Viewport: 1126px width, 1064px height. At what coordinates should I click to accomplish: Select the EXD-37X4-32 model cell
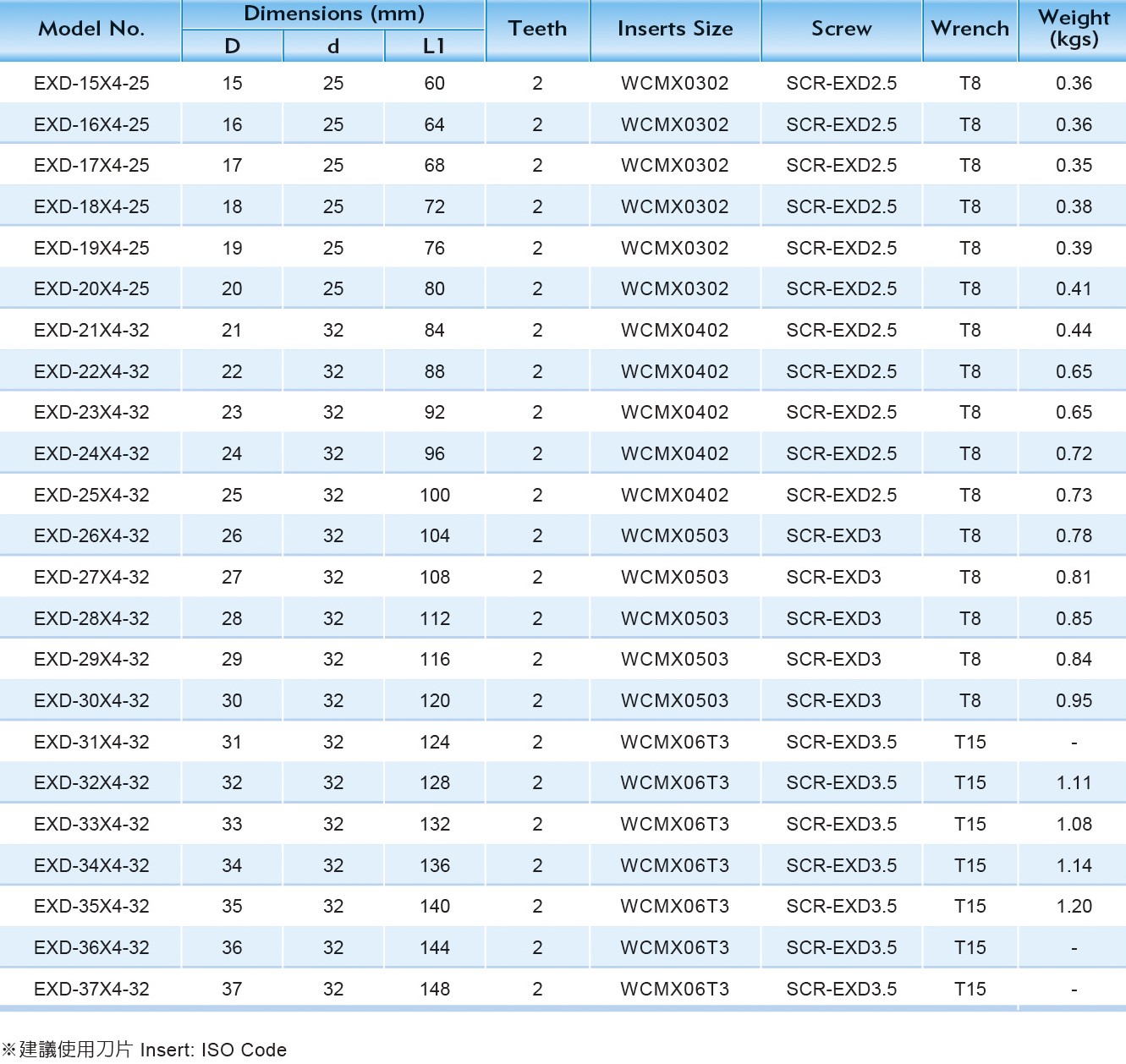click(91, 990)
